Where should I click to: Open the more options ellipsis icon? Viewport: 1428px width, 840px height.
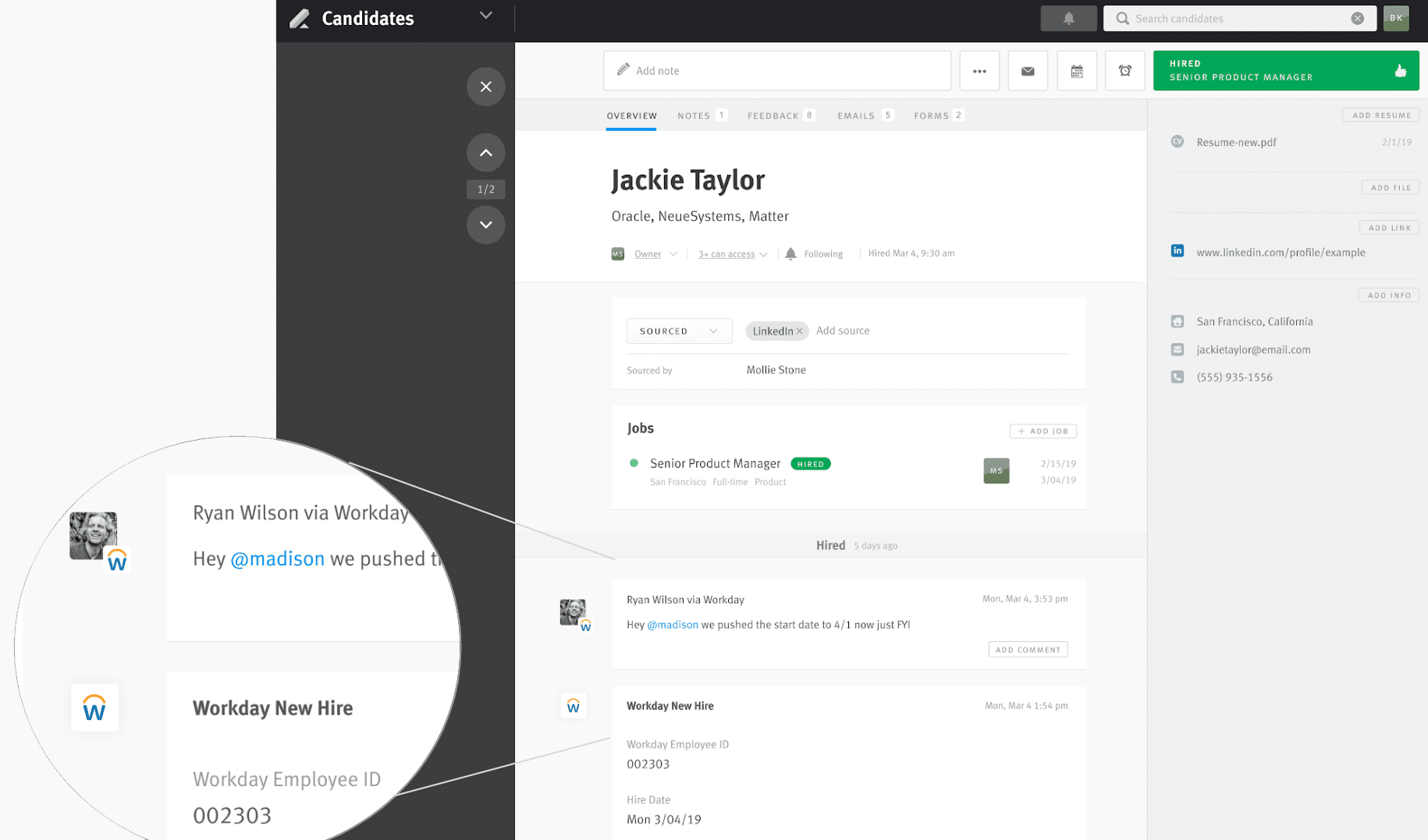[x=979, y=70]
